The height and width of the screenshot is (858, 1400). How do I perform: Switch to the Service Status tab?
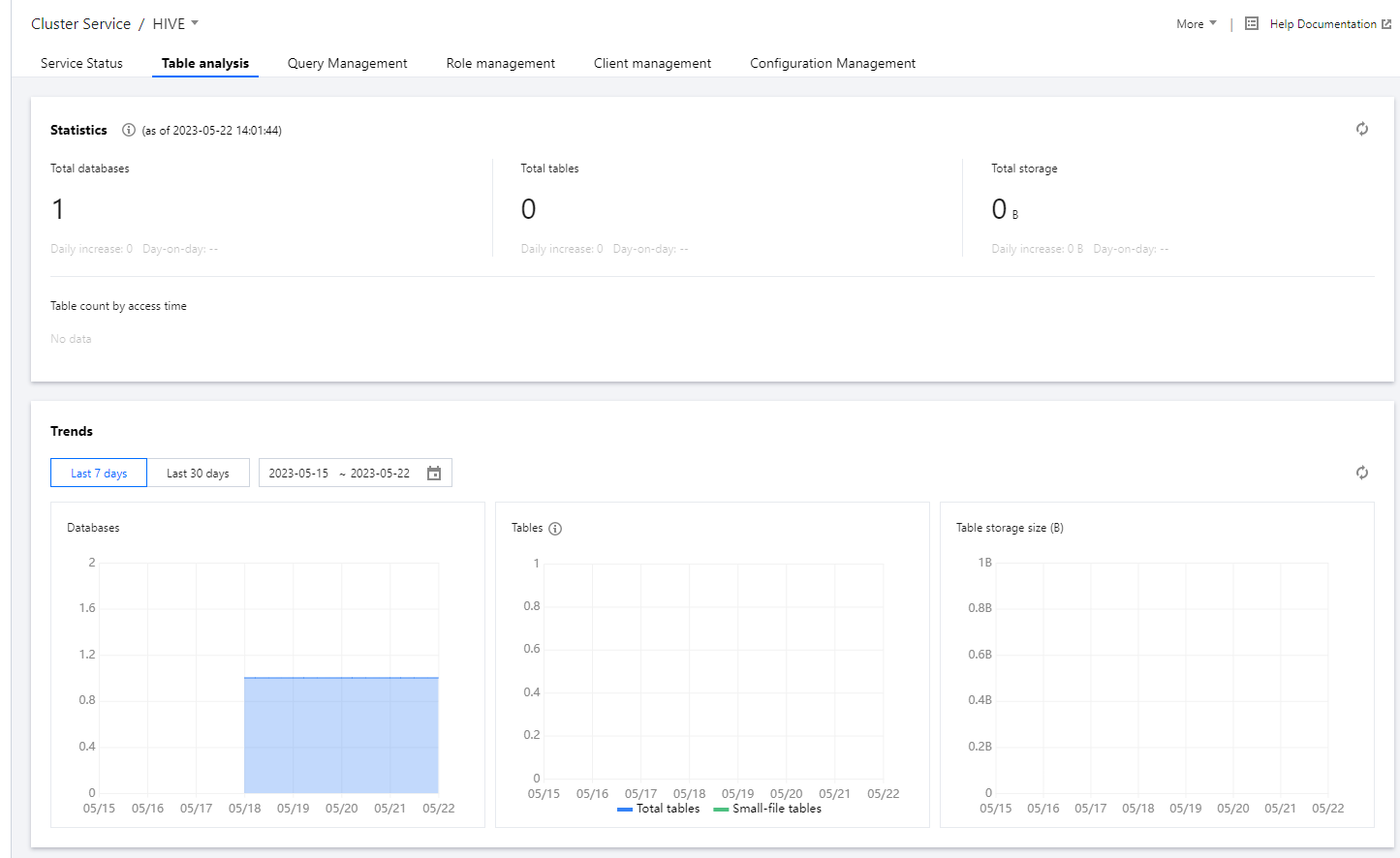[x=81, y=63]
